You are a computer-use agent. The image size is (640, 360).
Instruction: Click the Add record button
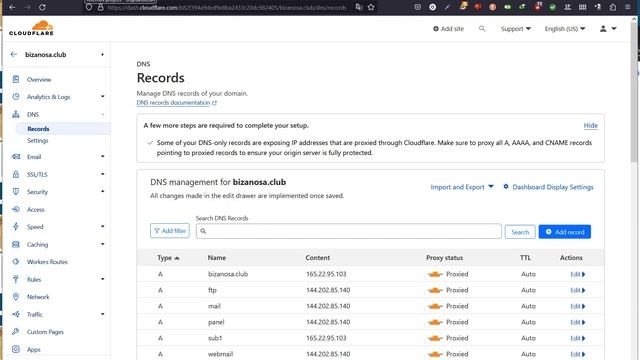pos(564,232)
